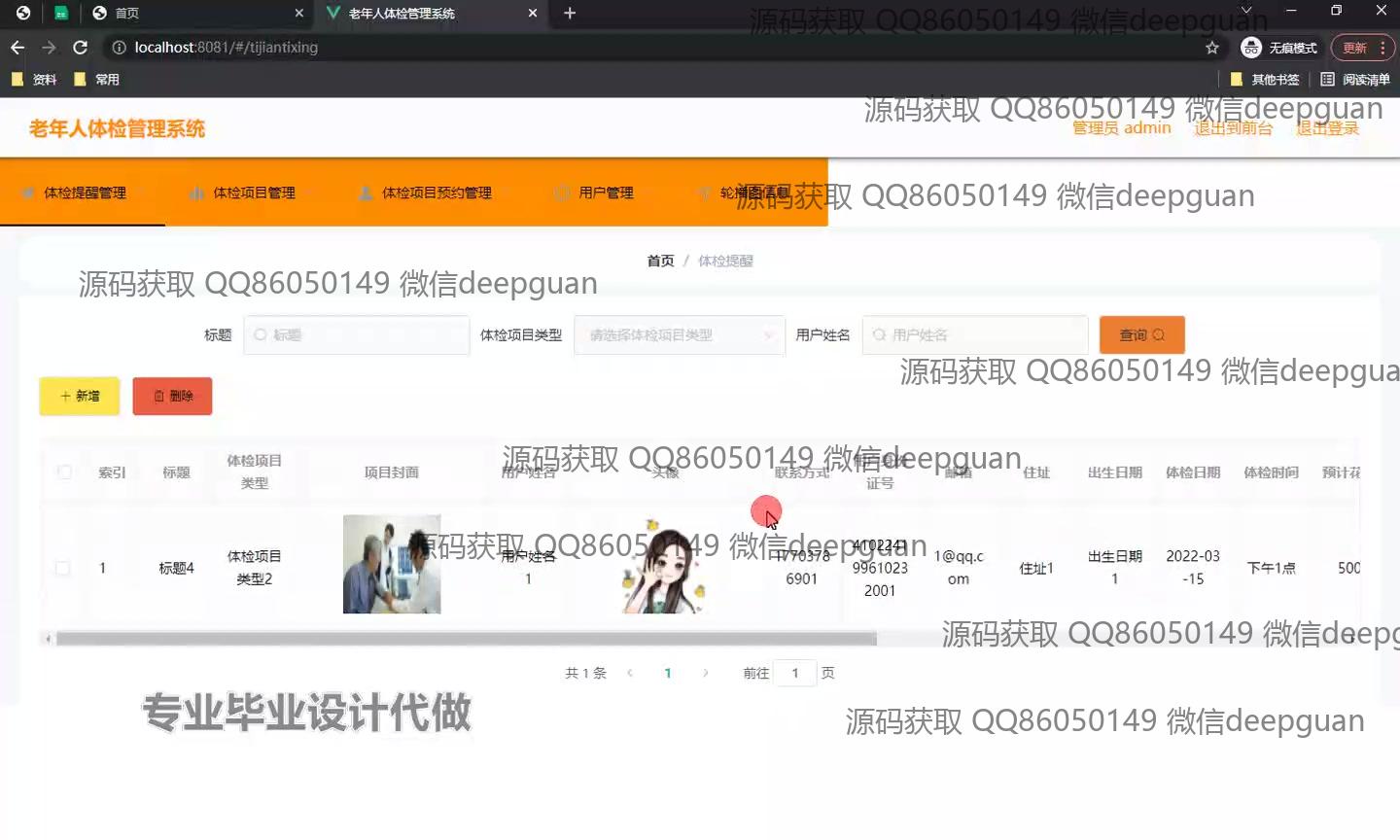Screen dimensions: 1400x840
Task: Click the browser back arrow
Action: tap(17, 48)
